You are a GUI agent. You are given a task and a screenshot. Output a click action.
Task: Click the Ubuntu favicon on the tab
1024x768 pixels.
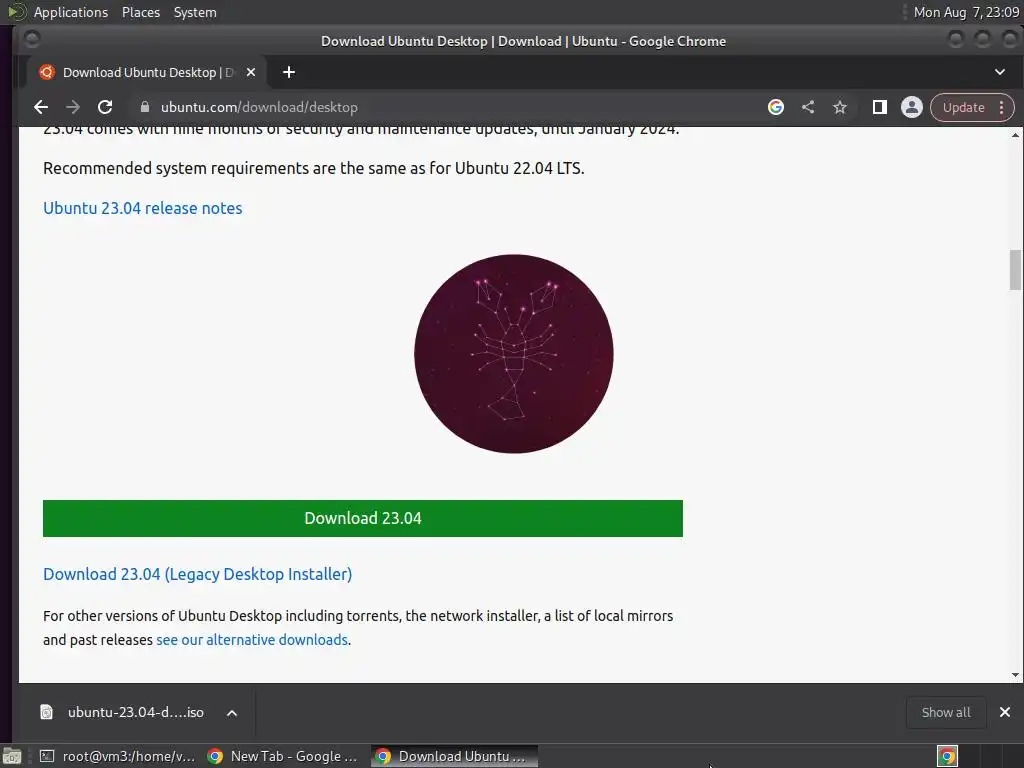(46, 72)
